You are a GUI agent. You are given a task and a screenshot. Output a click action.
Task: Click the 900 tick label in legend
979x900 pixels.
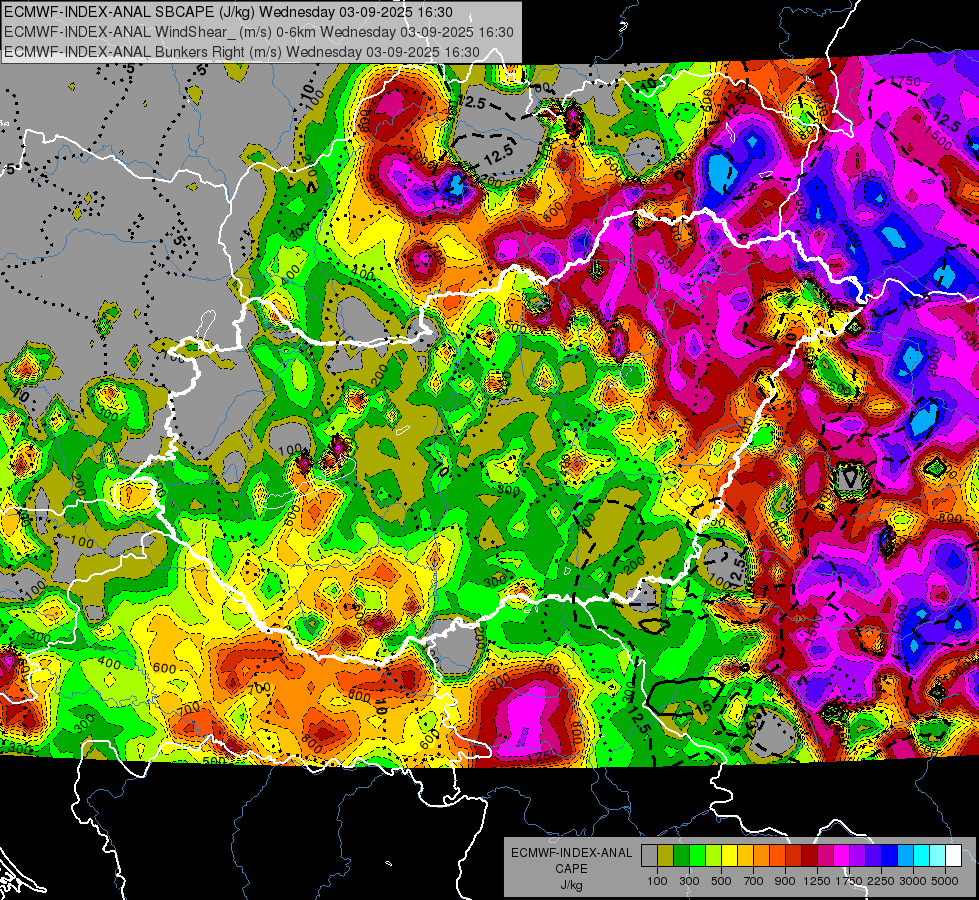coord(785,881)
